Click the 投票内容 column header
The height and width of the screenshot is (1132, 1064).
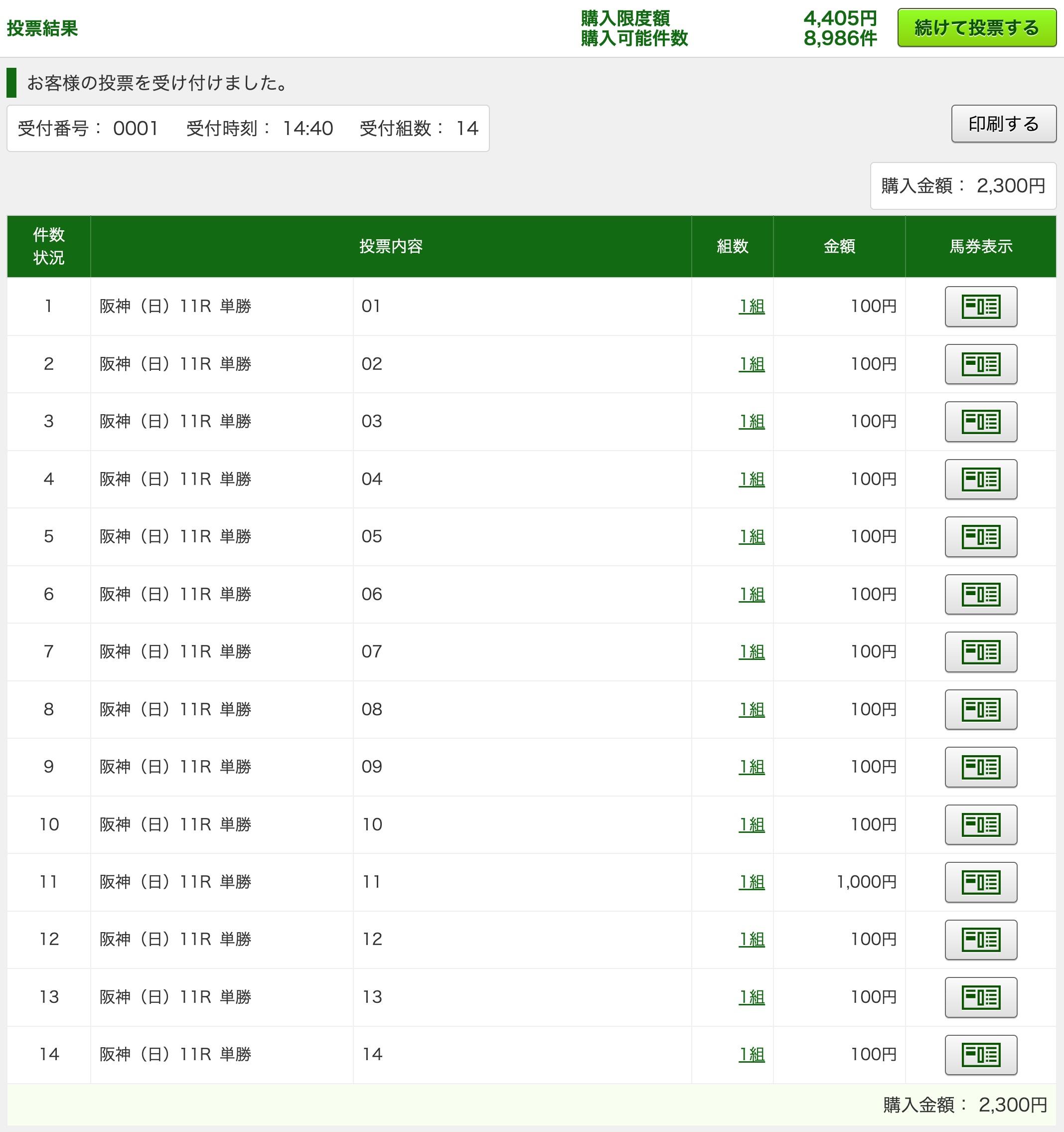tap(391, 246)
